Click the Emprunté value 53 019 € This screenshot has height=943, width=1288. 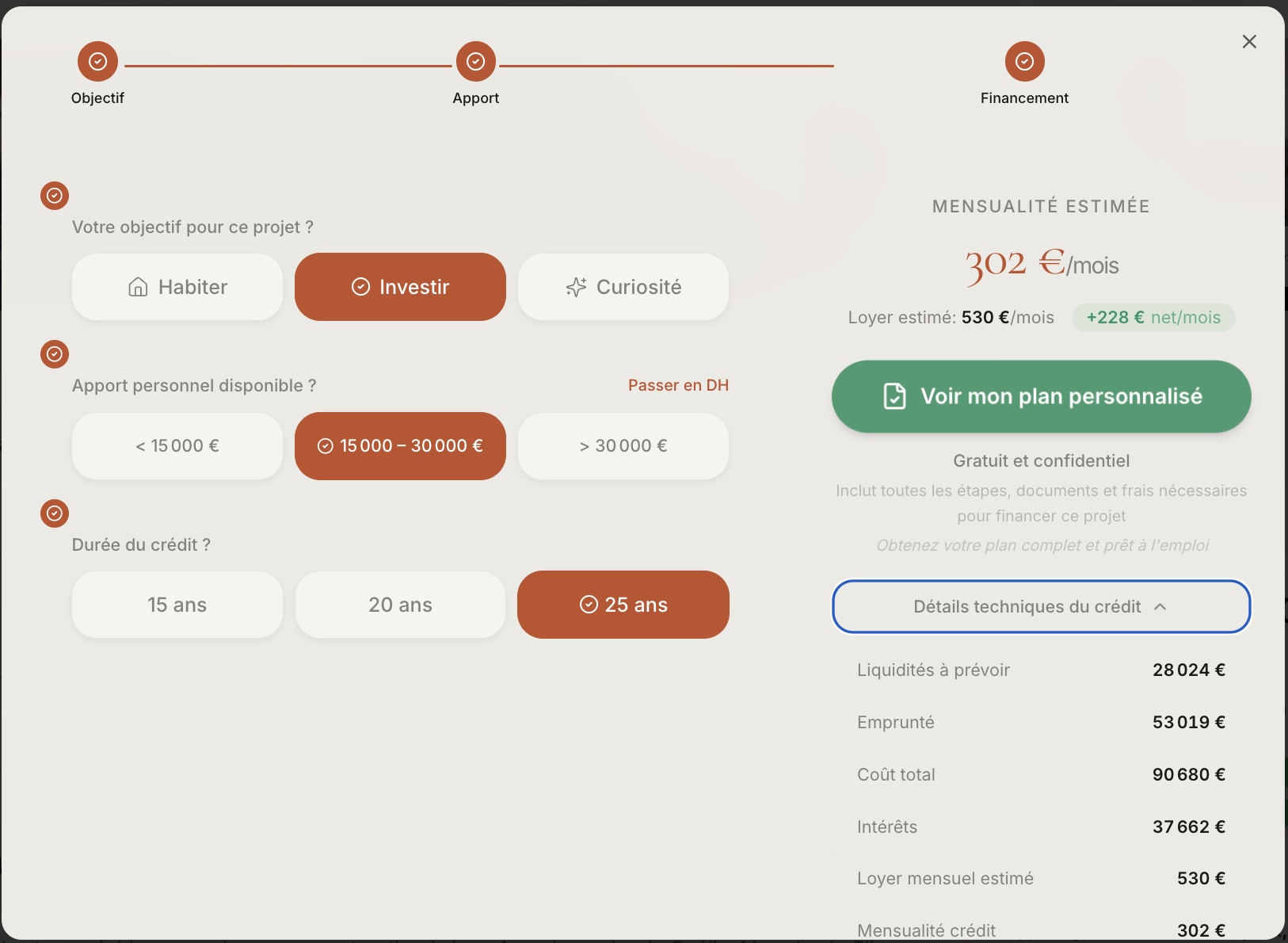[x=1188, y=722]
